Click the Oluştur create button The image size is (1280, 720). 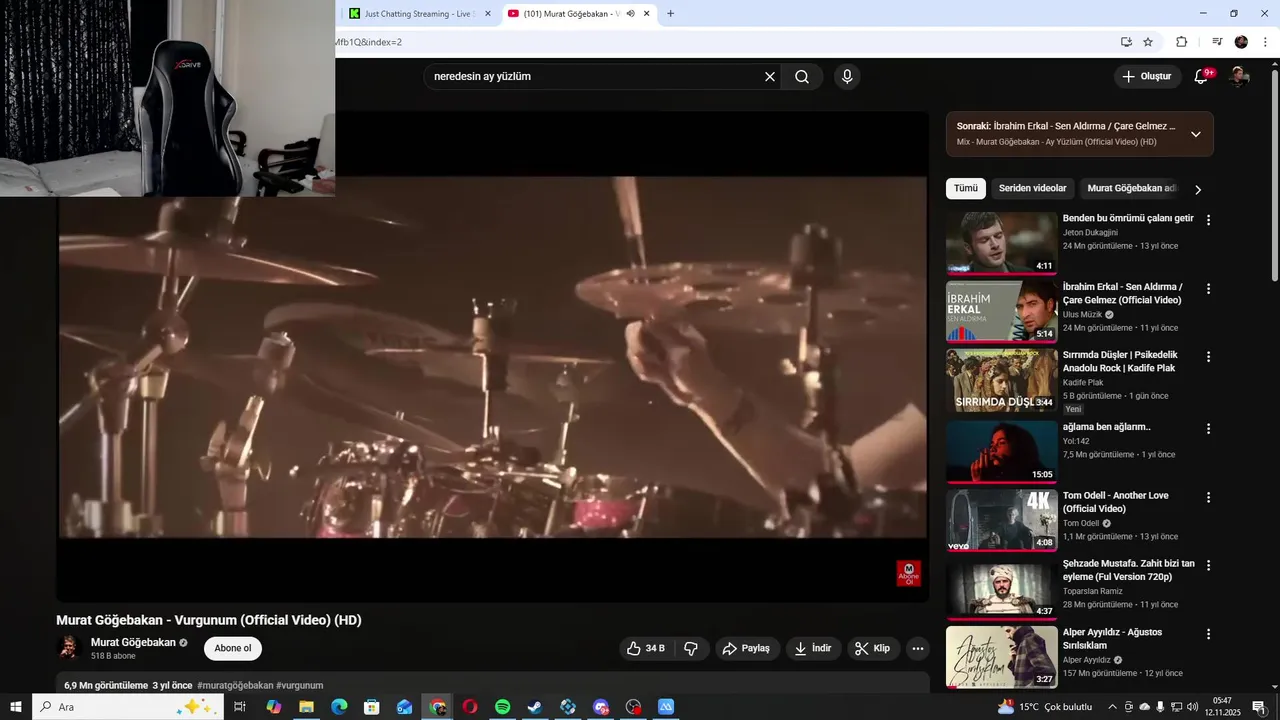pos(1147,76)
